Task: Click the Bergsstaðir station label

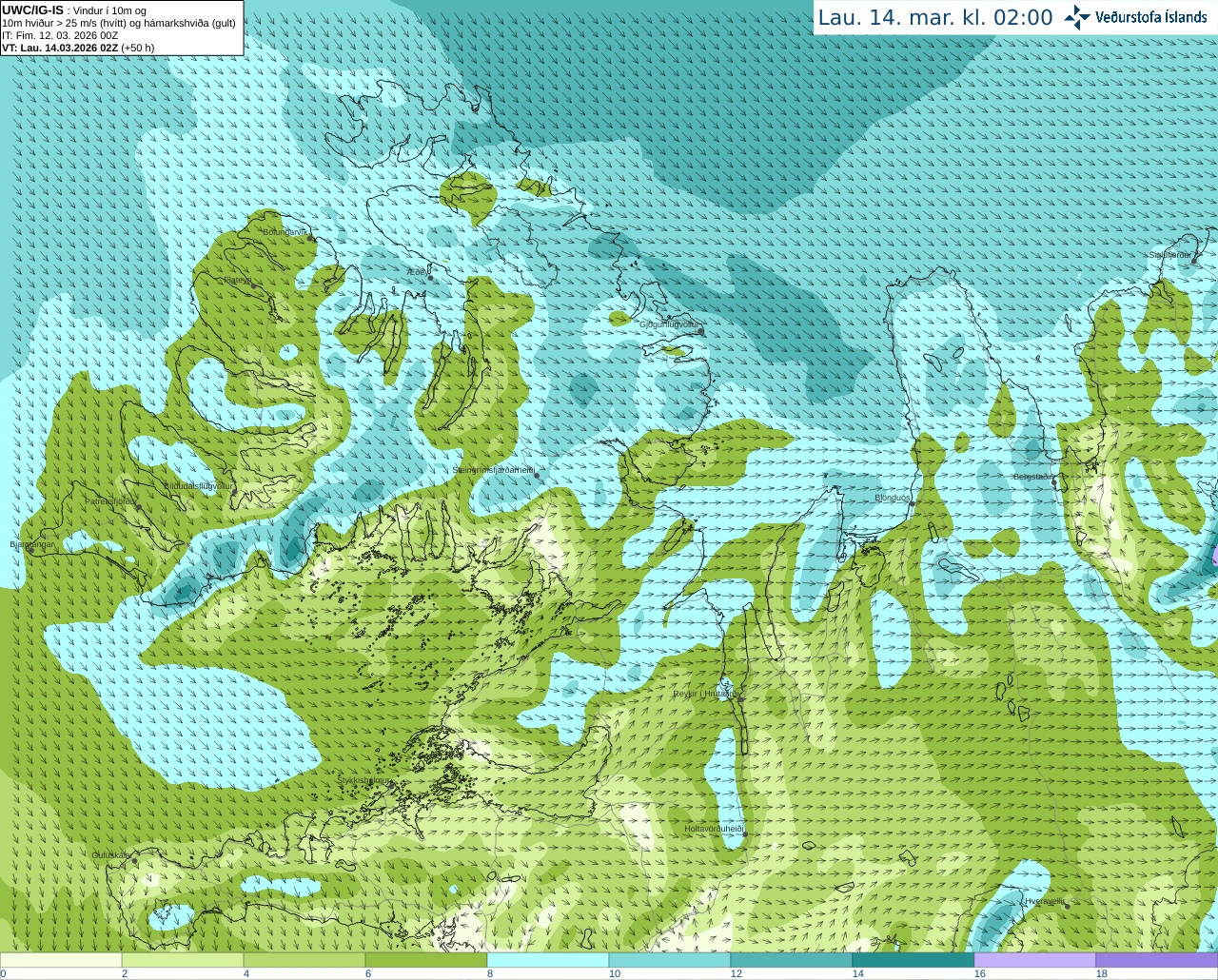Action: click(x=1033, y=477)
